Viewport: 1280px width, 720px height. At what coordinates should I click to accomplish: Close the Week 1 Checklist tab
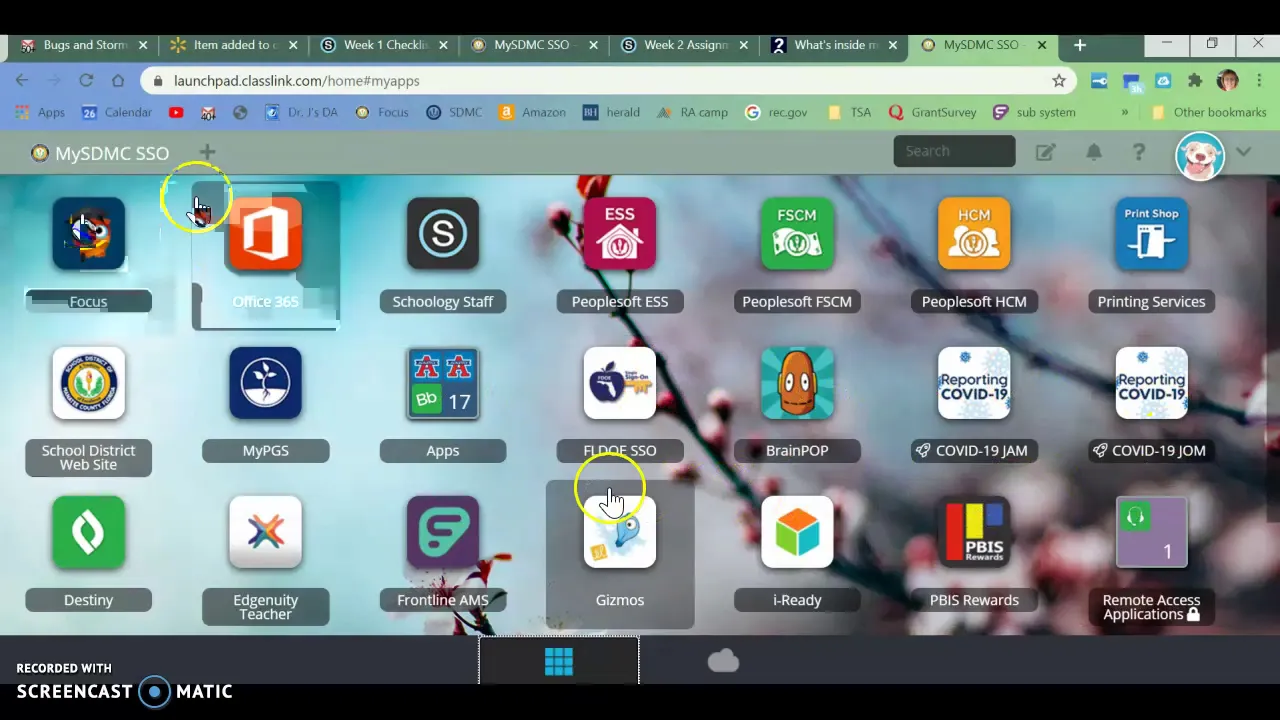click(443, 45)
